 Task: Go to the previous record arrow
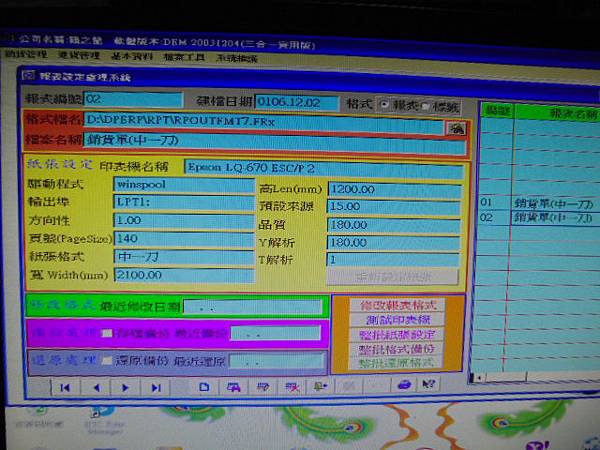click(96, 388)
